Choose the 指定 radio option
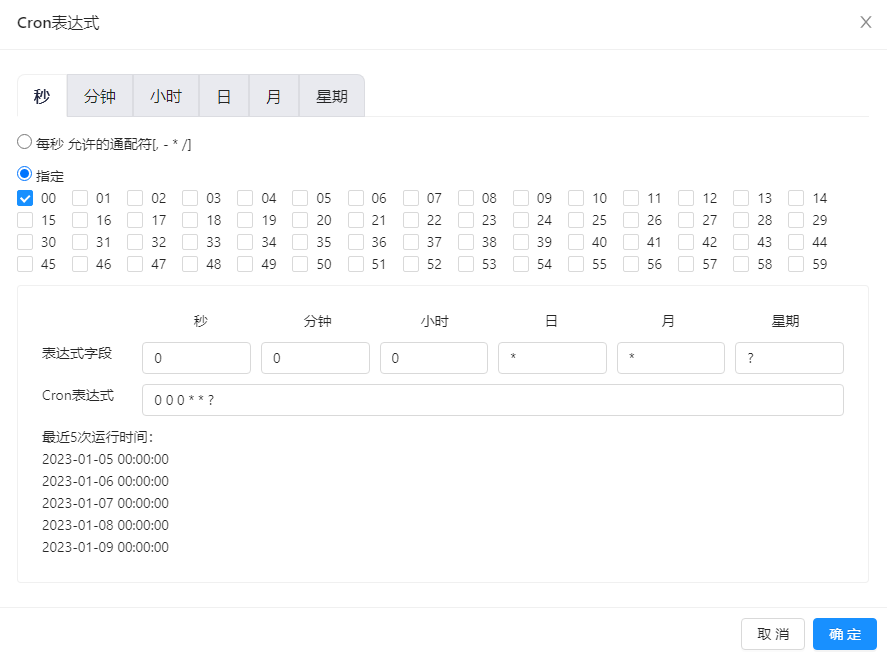The image size is (887, 654). (25, 173)
